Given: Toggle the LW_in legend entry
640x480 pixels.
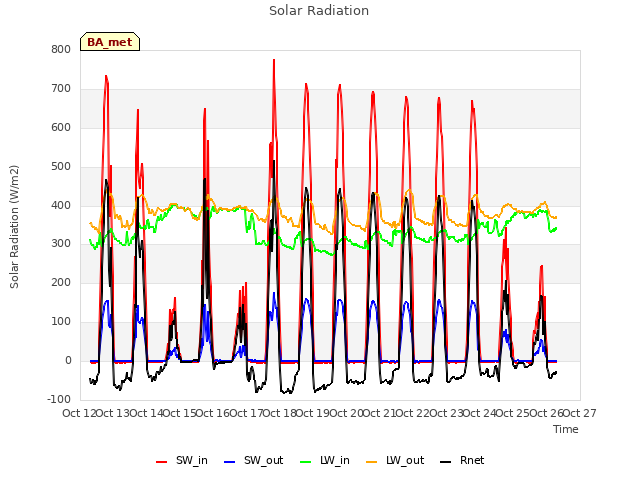Looking at the screenshot, I should [325, 460].
